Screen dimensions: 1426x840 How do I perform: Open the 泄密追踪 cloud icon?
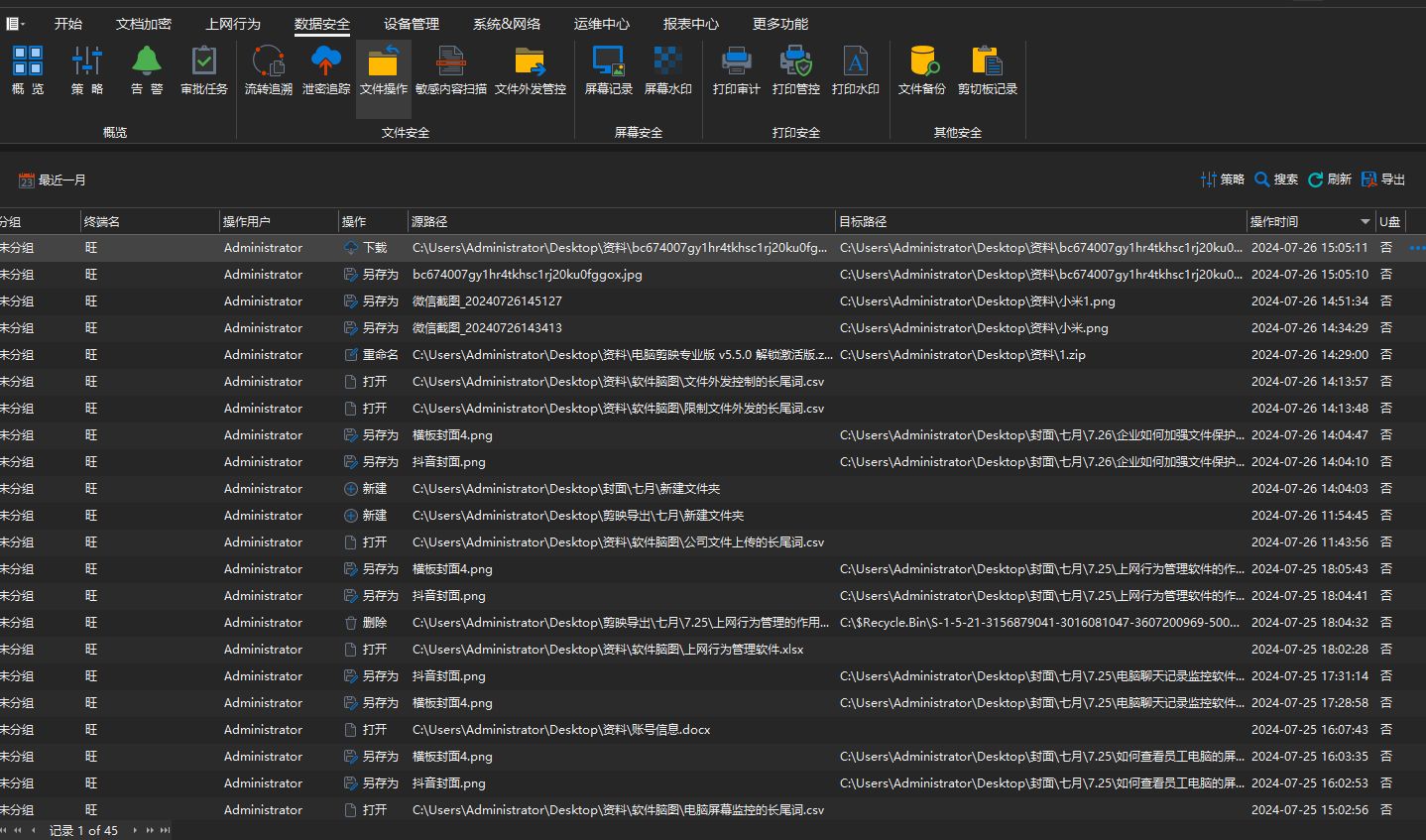(326, 70)
